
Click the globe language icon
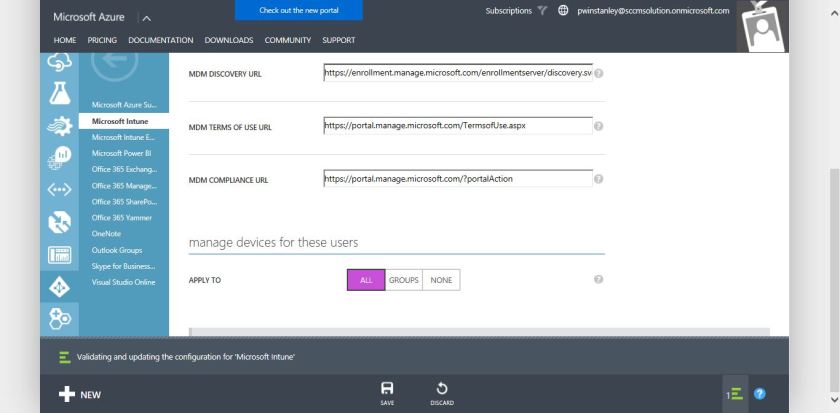(x=563, y=11)
